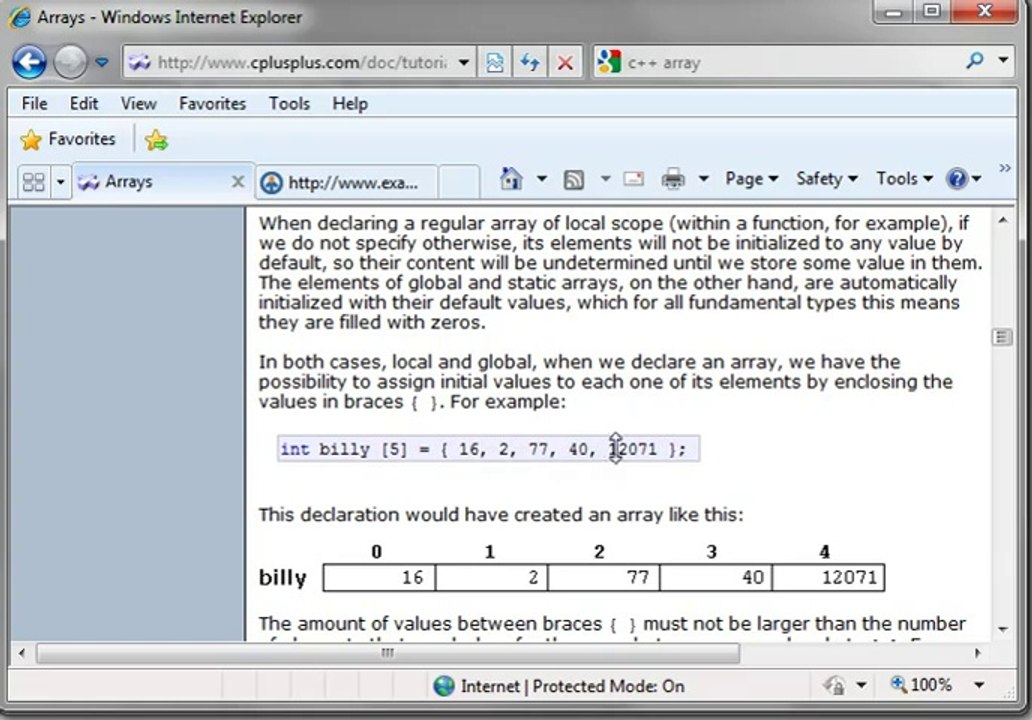The image size is (1032, 720).
Task: Click the Print icon in command bar
Action: click(673, 179)
